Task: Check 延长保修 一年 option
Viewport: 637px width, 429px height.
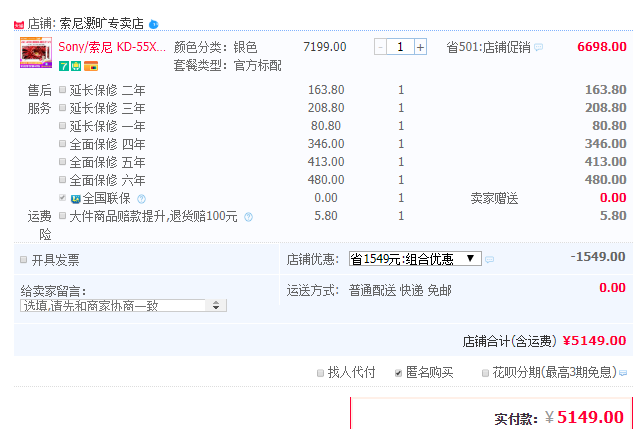Action: point(62,126)
